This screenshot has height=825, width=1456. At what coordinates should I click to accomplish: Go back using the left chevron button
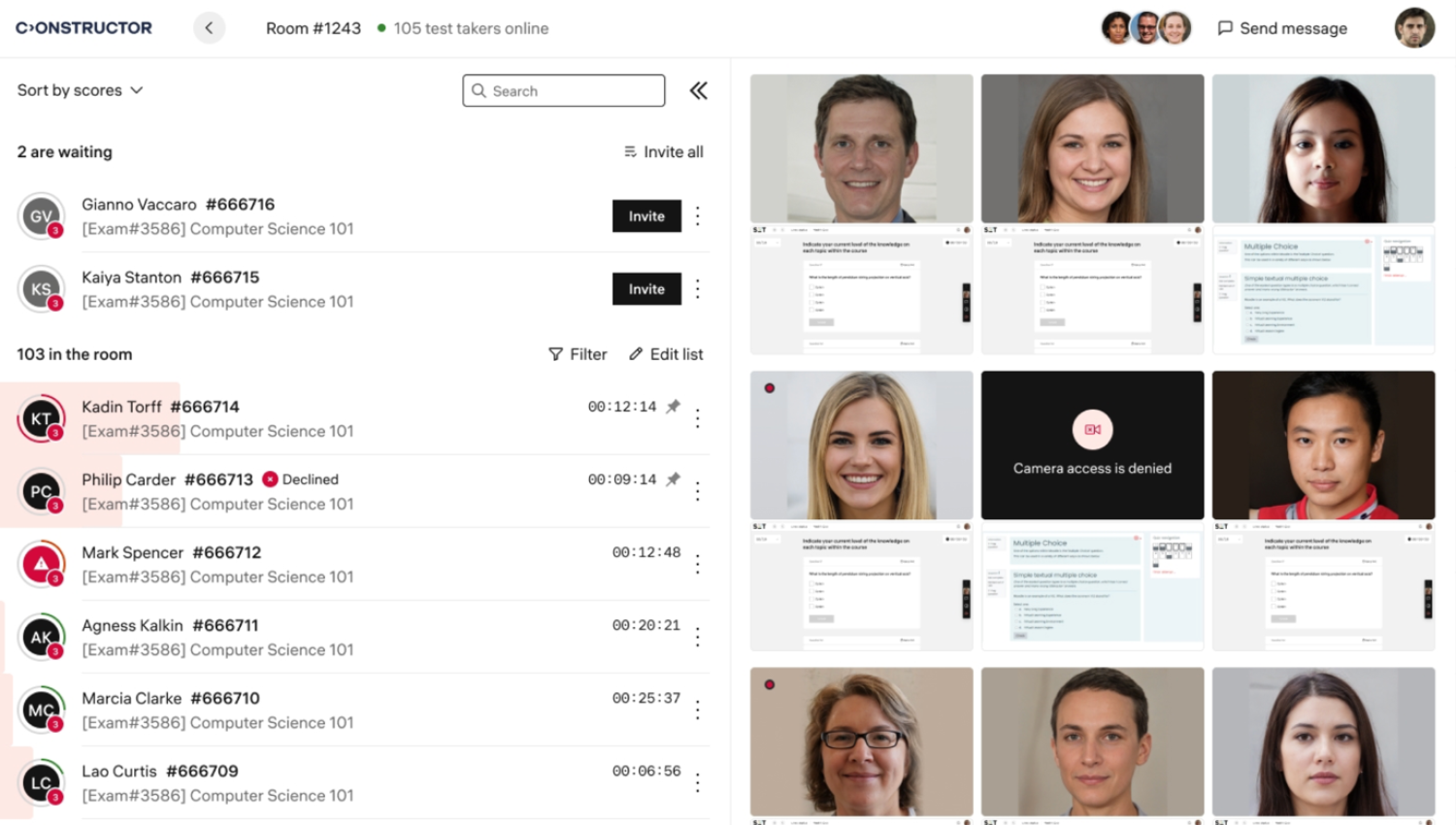point(209,28)
